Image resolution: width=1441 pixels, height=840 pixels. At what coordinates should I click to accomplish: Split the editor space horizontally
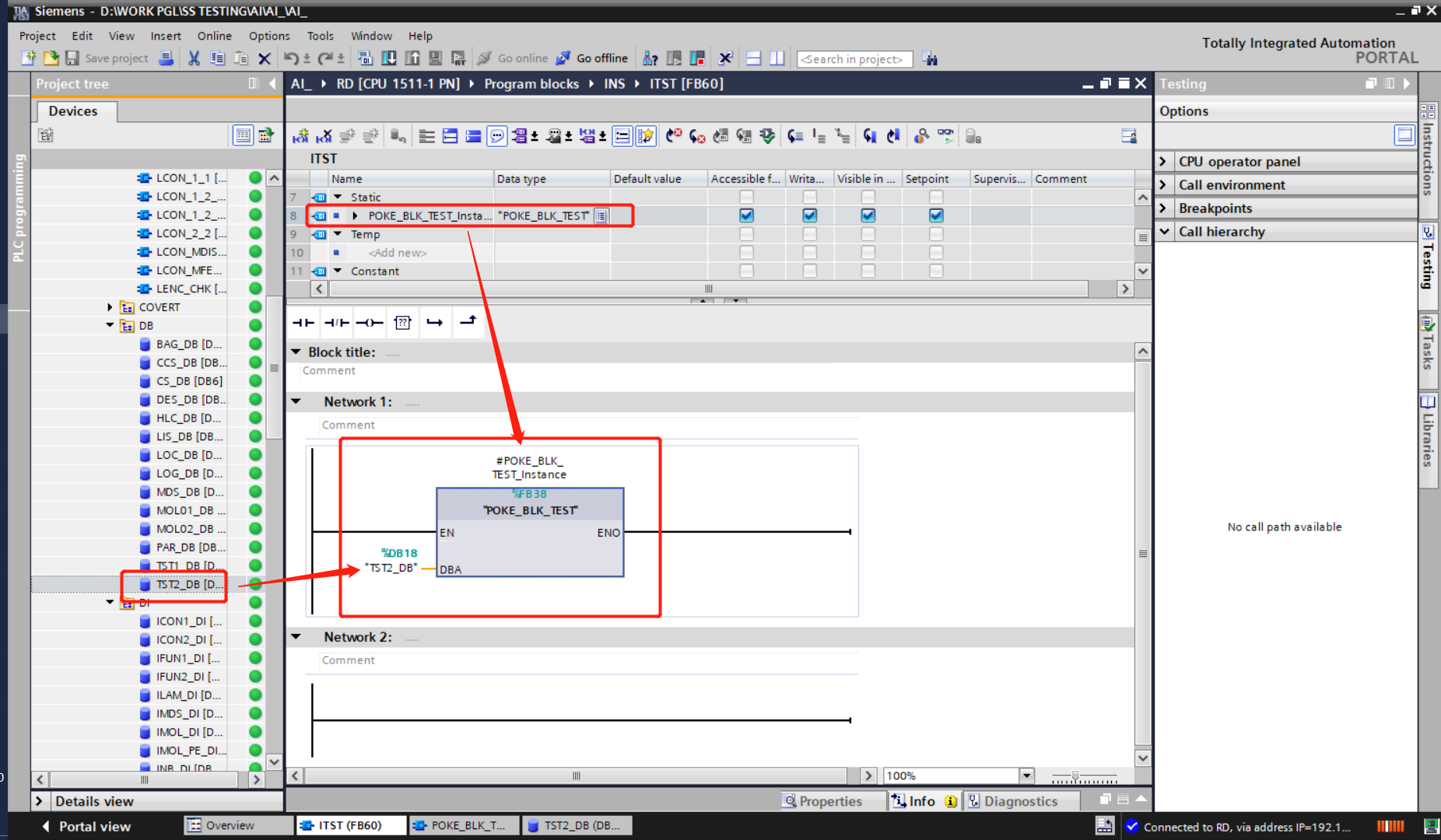point(753,58)
